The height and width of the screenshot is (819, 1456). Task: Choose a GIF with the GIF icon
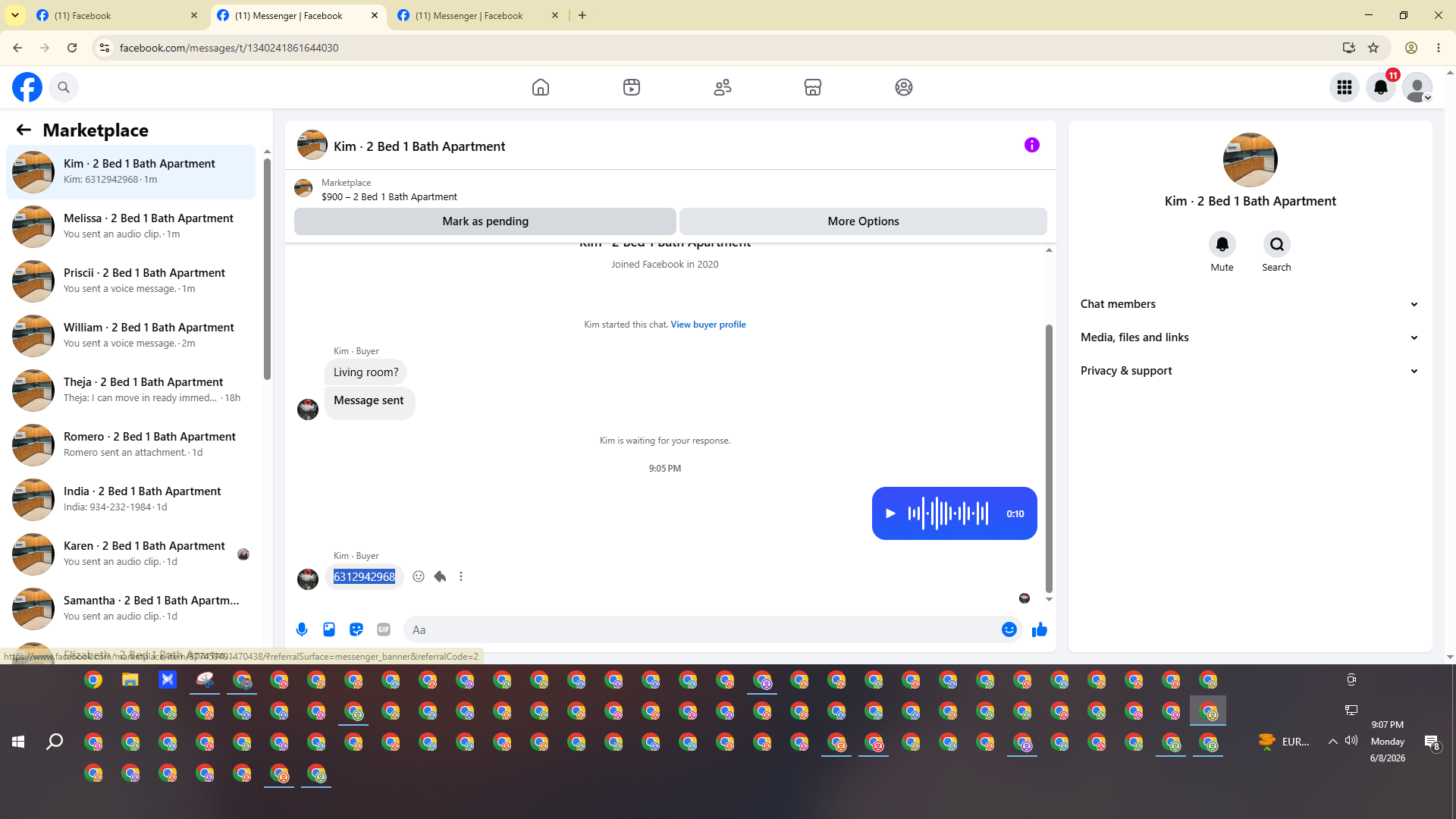click(x=384, y=629)
